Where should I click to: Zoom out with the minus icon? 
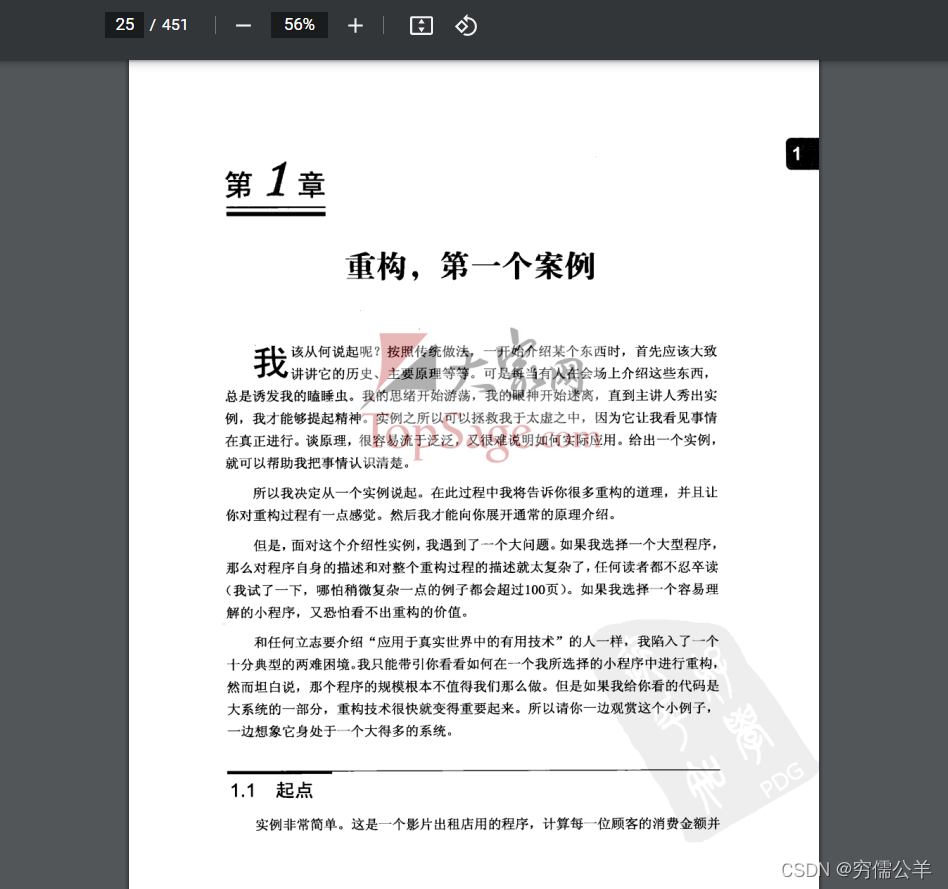[x=243, y=25]
